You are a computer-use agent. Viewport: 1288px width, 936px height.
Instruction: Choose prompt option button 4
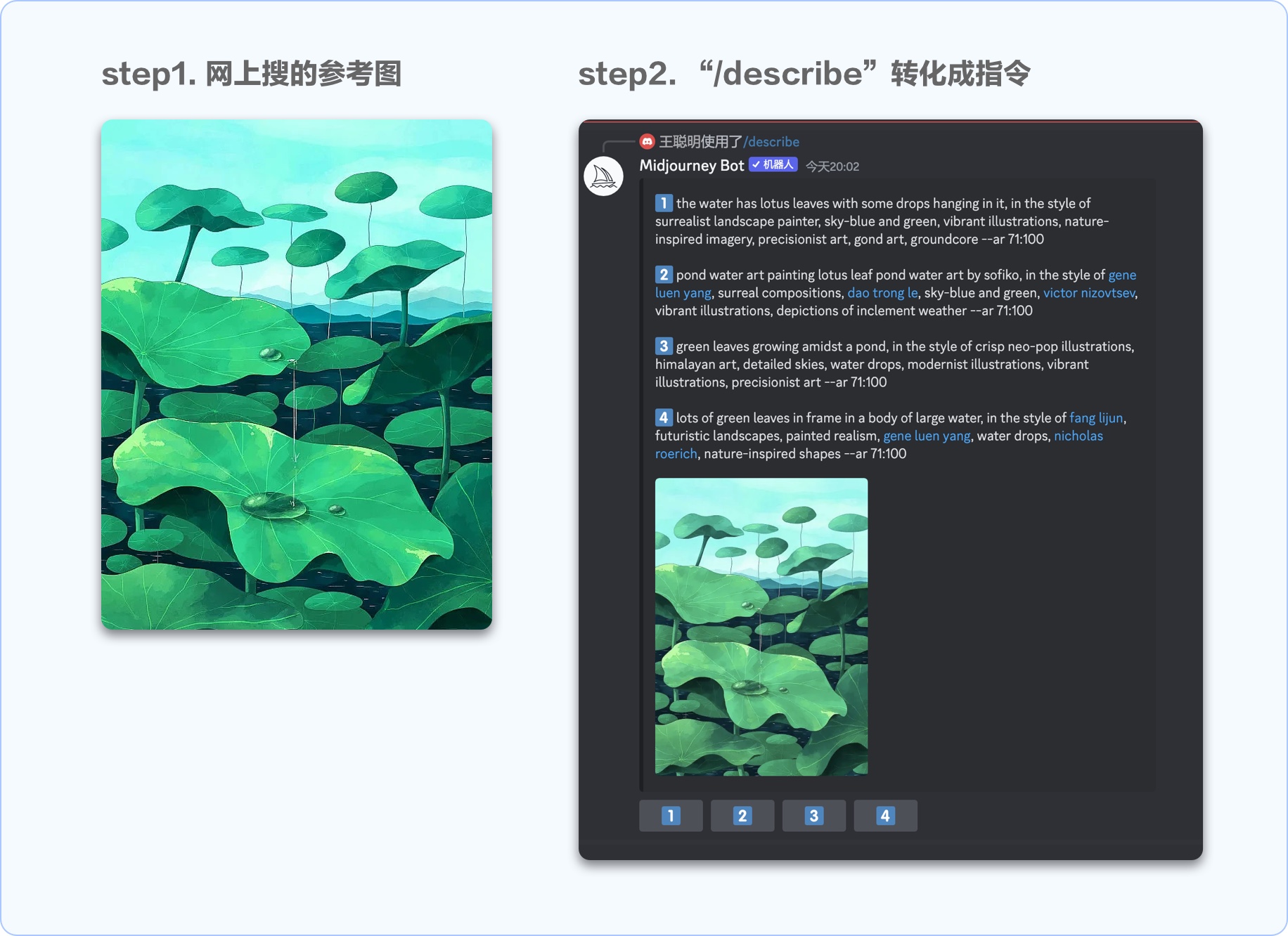point(886,816)
